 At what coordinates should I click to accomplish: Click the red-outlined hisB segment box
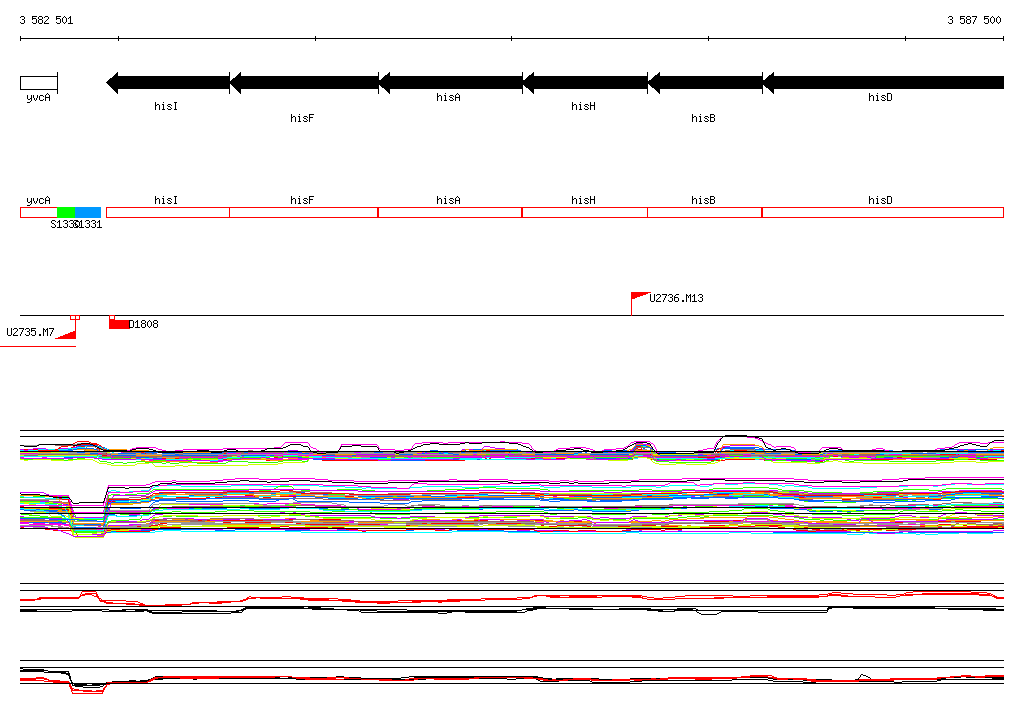[705, 212]
